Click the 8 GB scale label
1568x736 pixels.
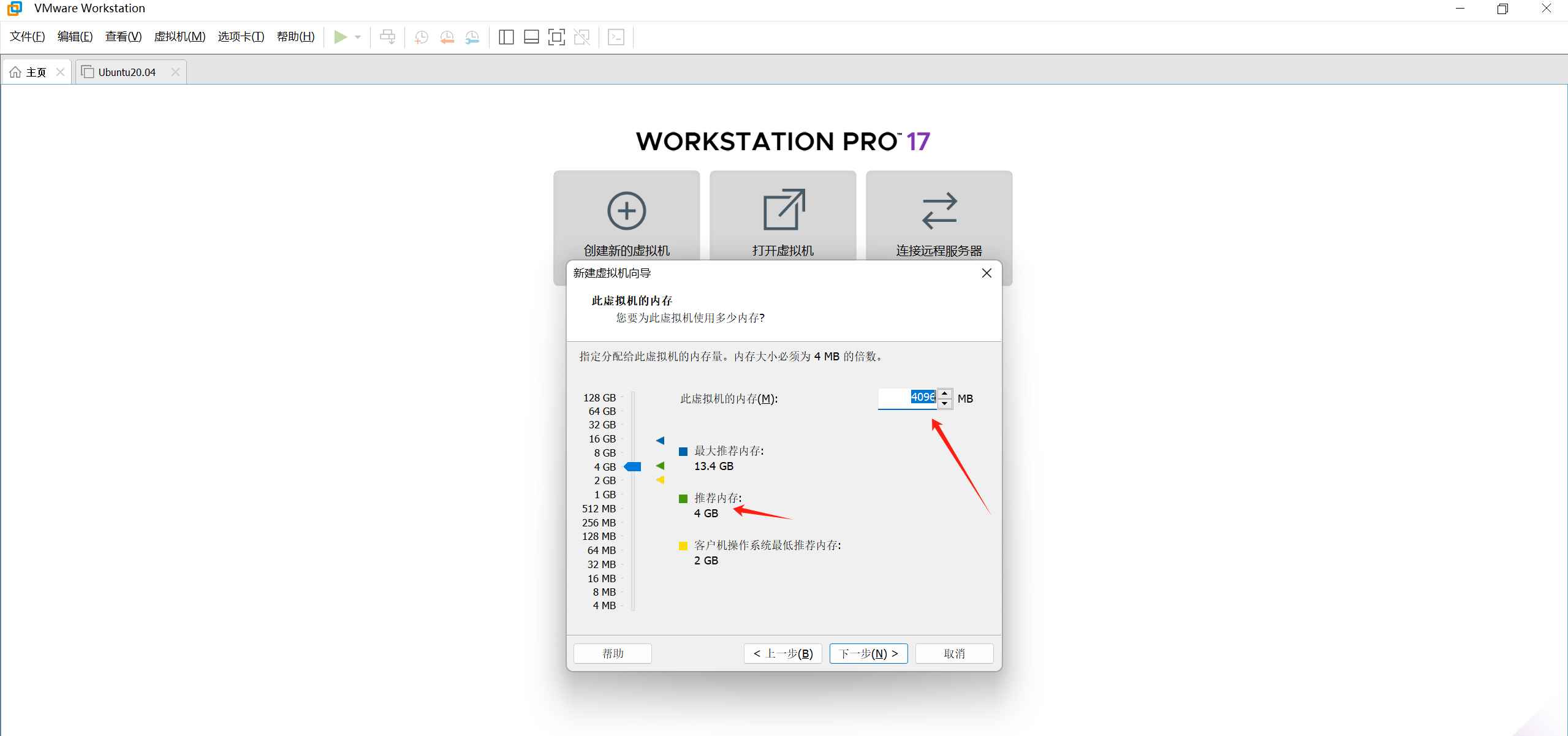[605, 453]
